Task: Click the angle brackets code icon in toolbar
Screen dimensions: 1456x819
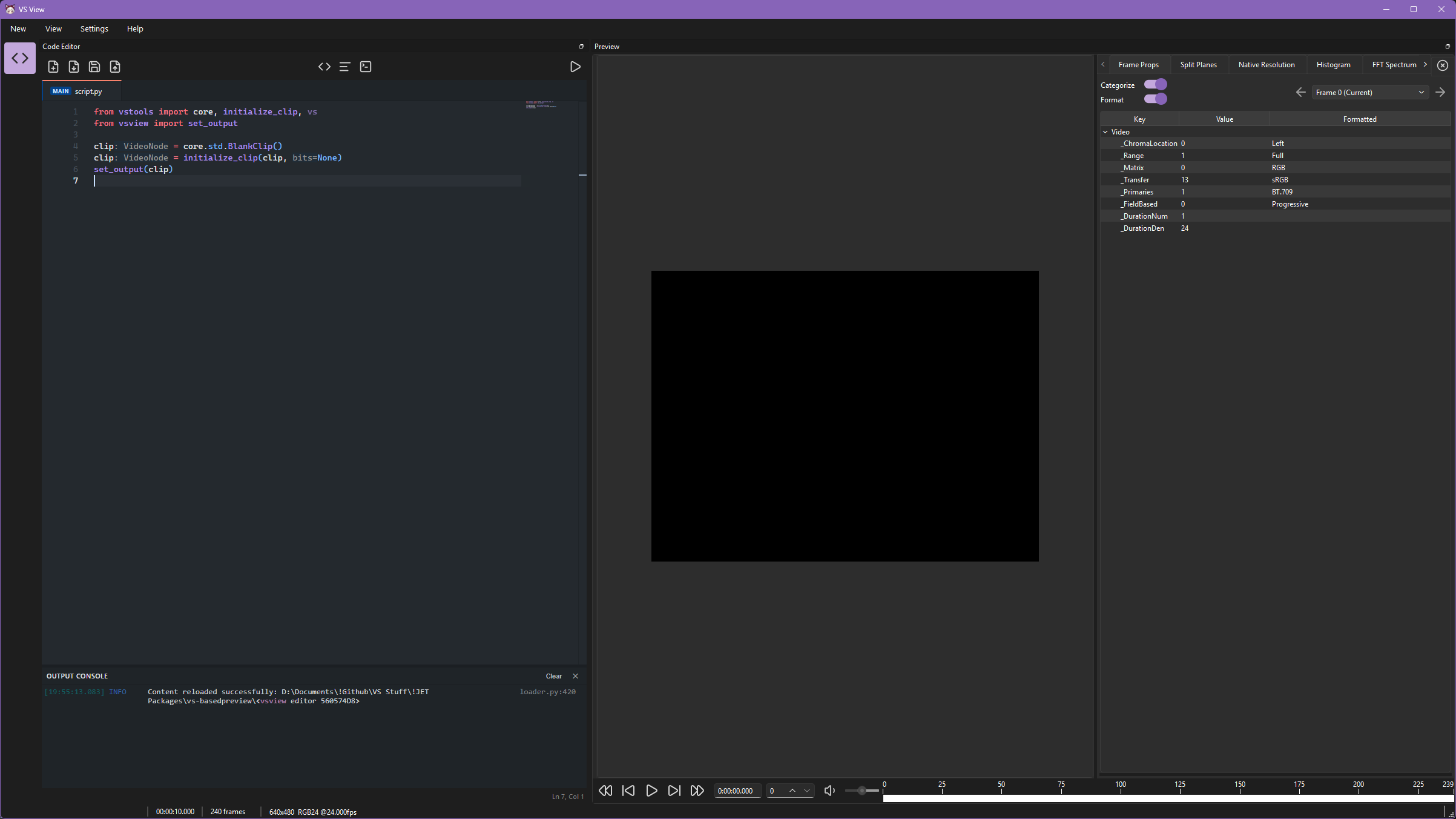Action: click(x=324, y=67)
